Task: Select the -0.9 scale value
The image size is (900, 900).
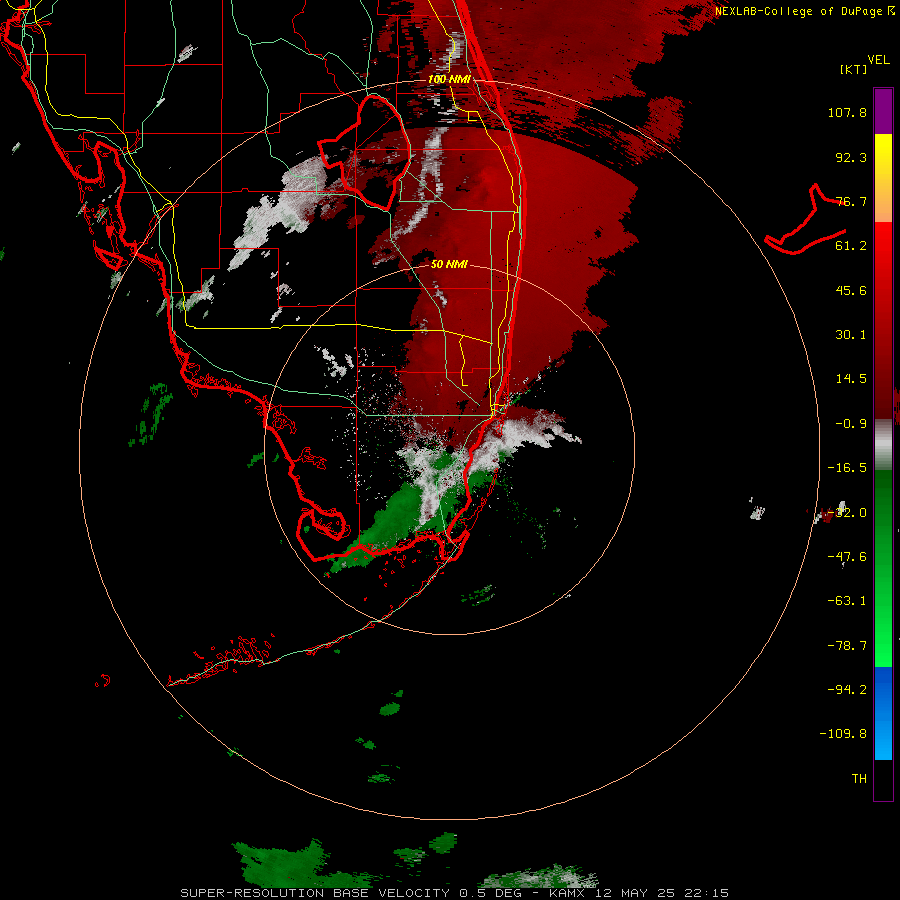Action: [851, 424]
